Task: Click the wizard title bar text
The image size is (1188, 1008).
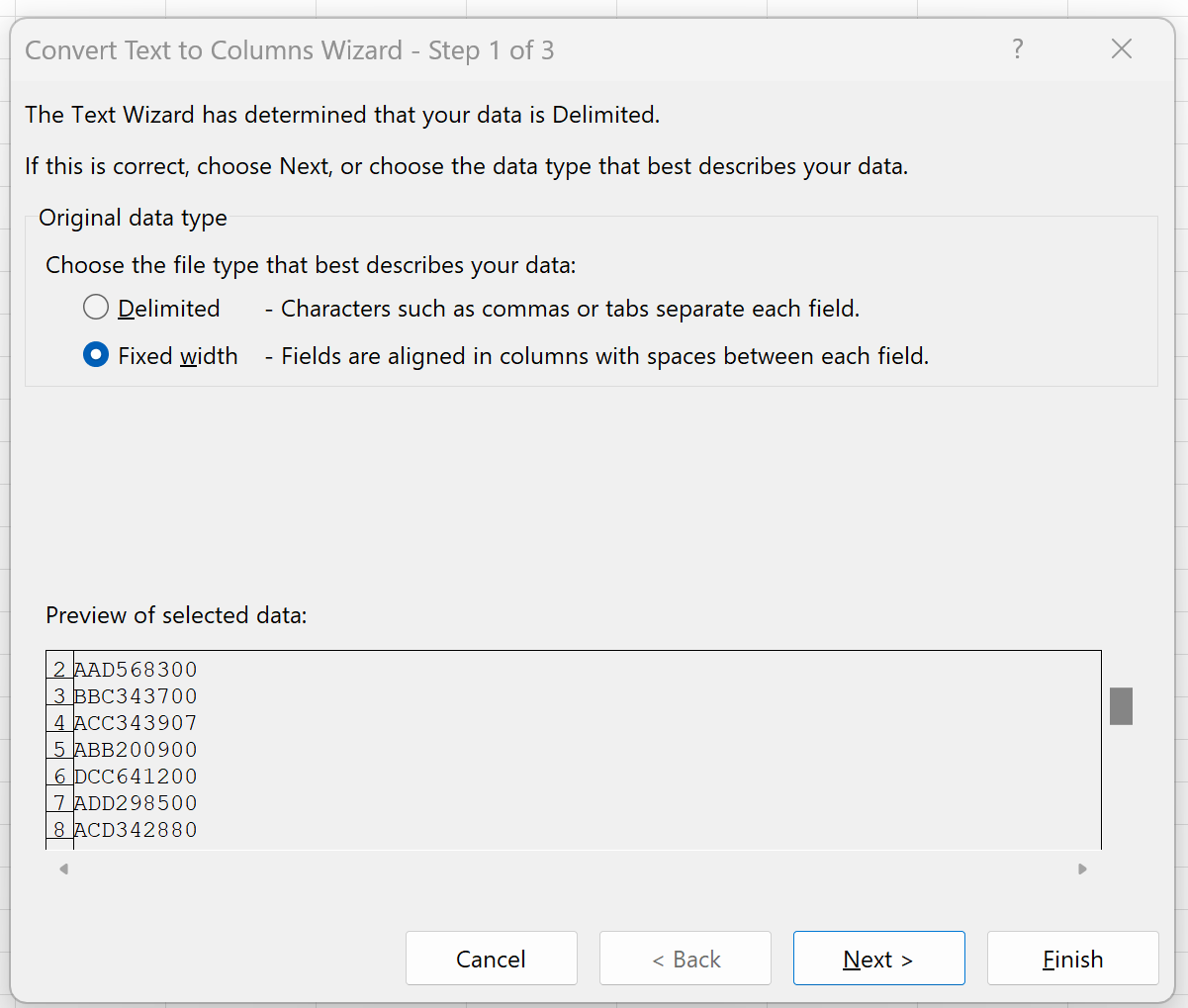Action: [289, 49]
